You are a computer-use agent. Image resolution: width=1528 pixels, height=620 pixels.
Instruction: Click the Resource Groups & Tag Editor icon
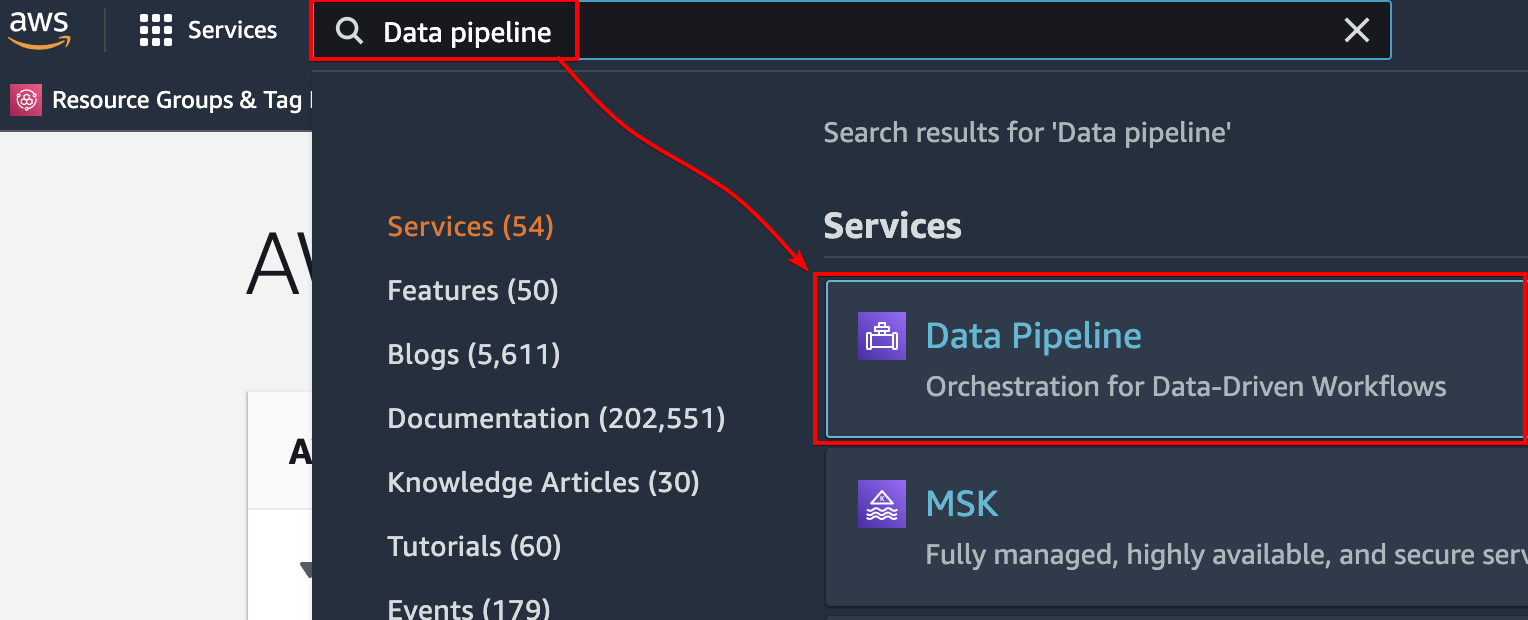[x=26, y=100]
